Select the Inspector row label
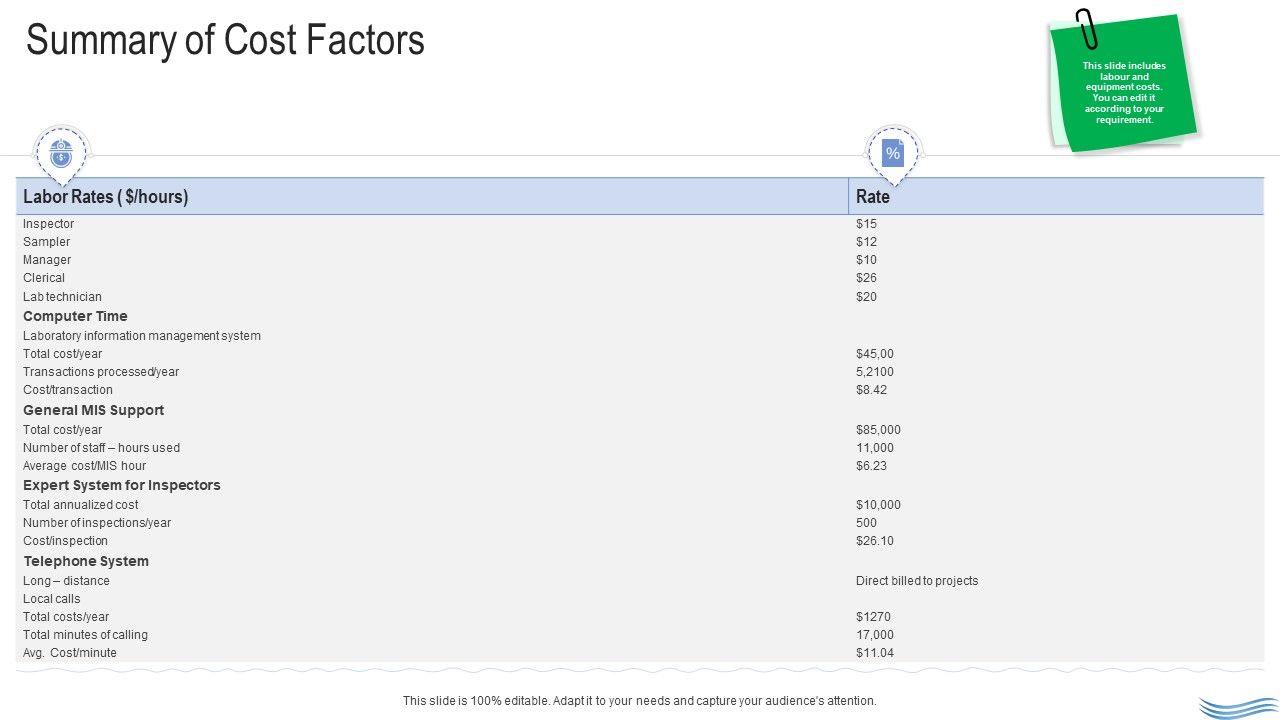 click(x=48, y=224)
